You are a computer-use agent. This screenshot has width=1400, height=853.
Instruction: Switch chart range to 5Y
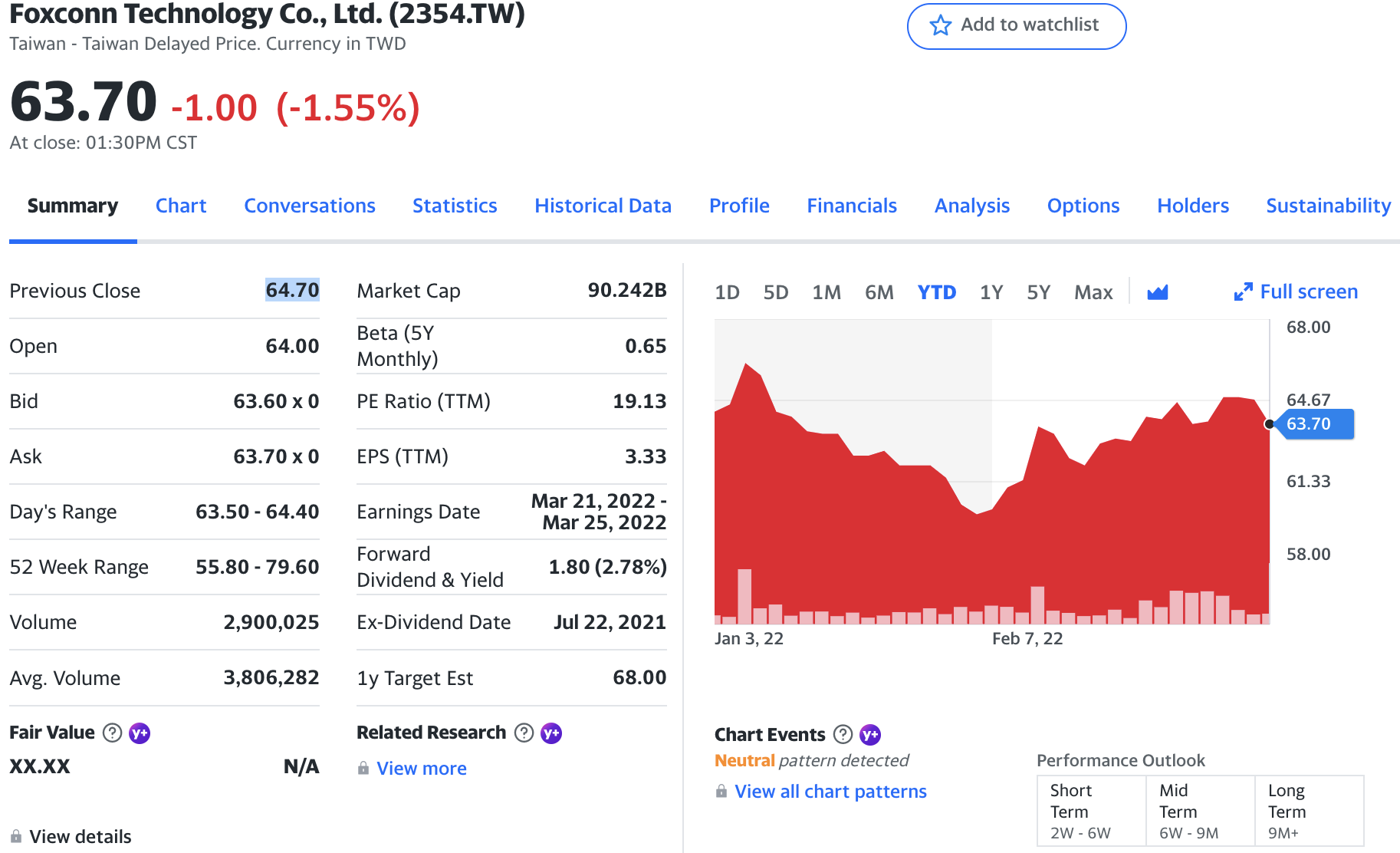point(1038,292)
